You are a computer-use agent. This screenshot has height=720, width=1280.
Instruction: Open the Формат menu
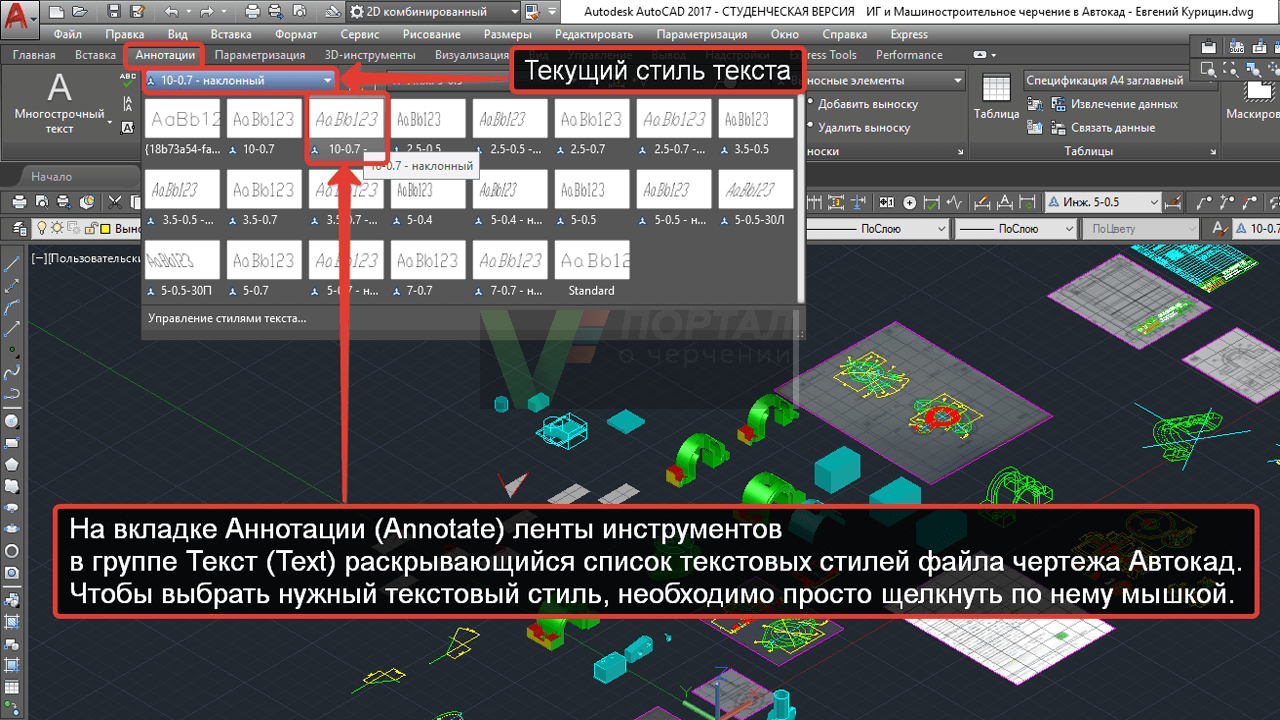tap(296, 34)
